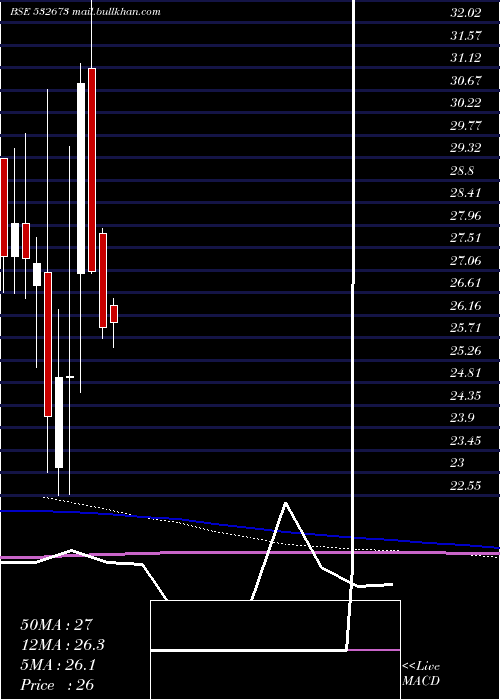Click the 30.67 price axis label

click(x=466, y=81)
